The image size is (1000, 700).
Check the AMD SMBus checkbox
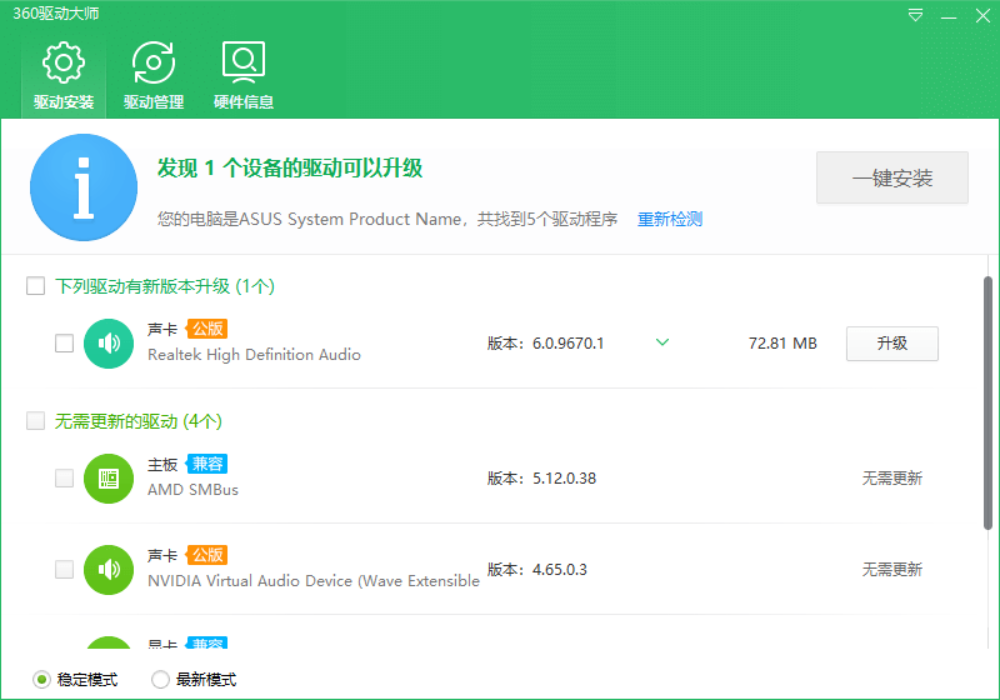pyautogui.click(x=64, y=478)
